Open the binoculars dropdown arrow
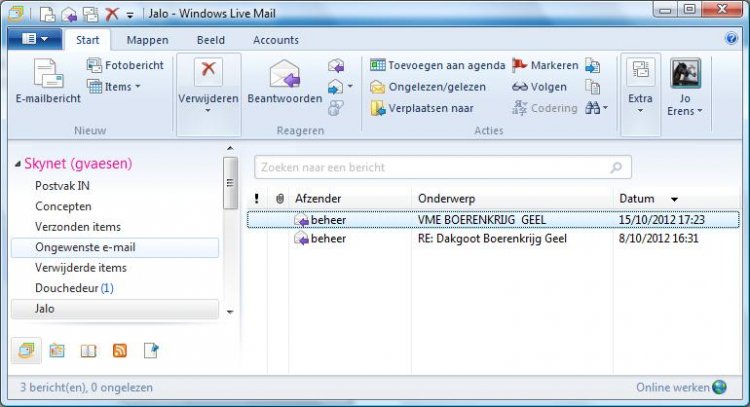 click(x=606, y=108)
